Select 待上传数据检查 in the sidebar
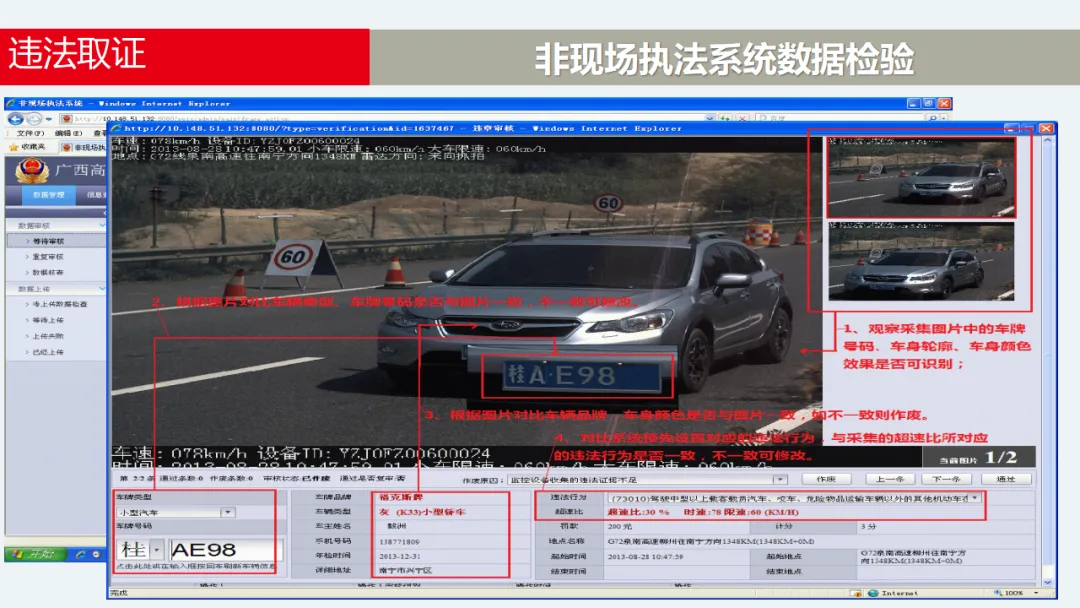Screen dimensions: 1080x608 tap(60, 304)
